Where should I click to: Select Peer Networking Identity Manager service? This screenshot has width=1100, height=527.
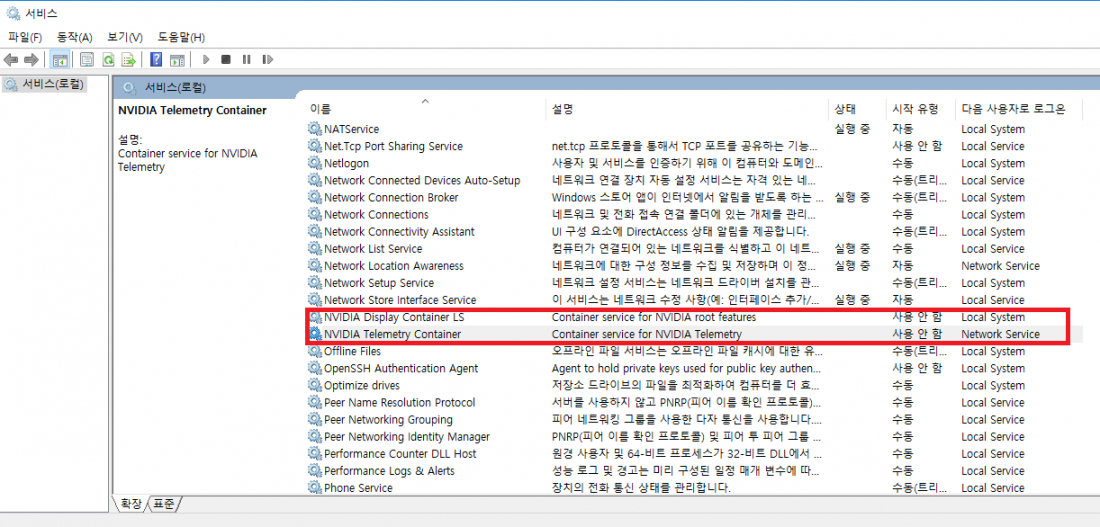407,436
